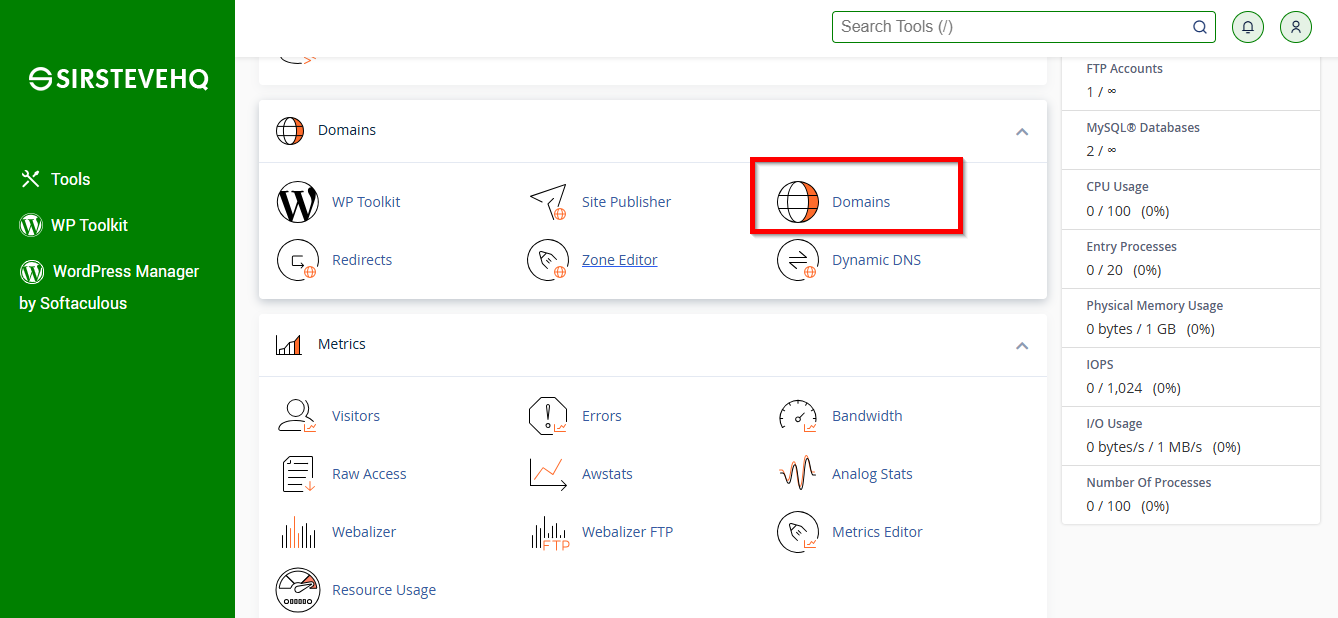Click the Entry Processes statistic label

pyautogui.click(x=1131, y=247)
